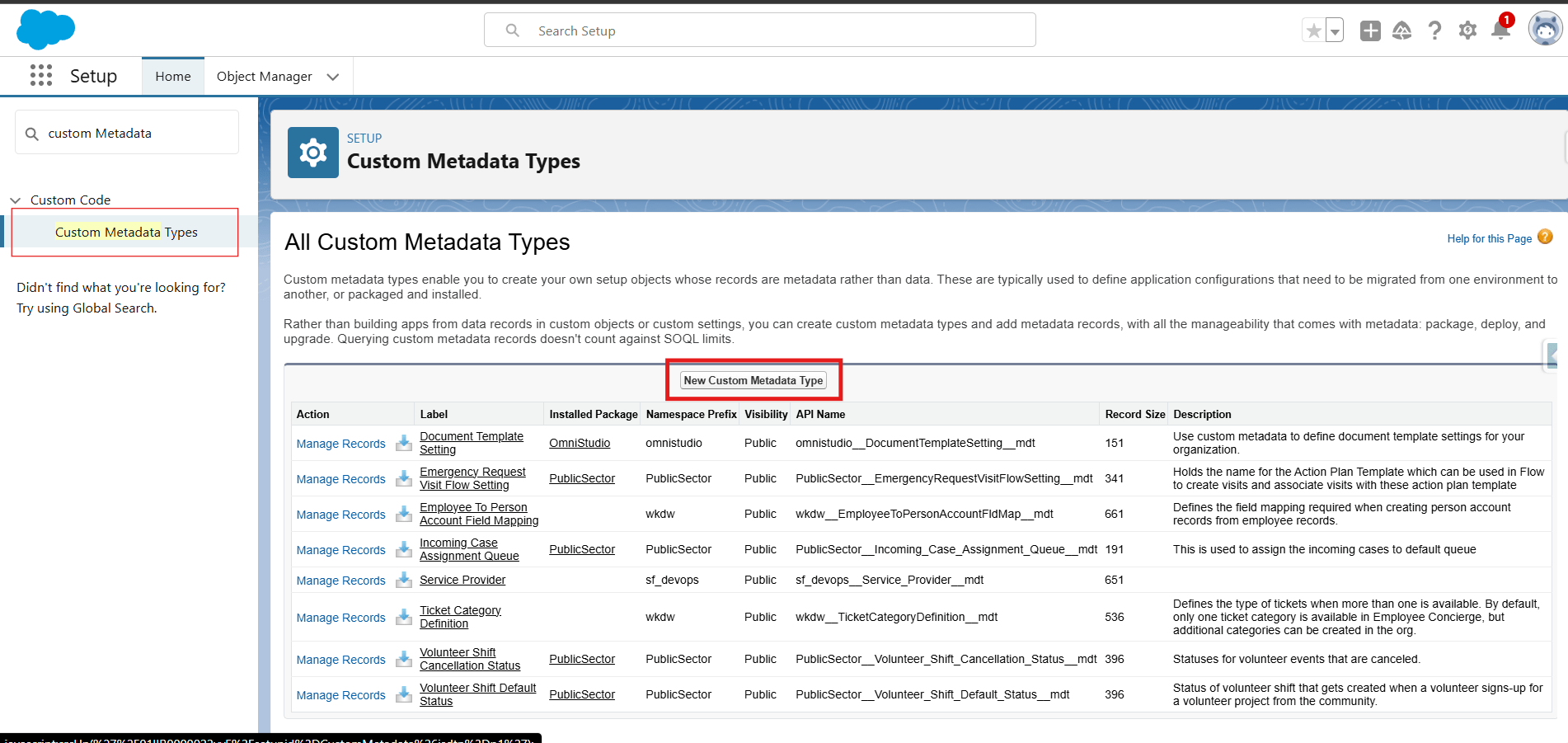Open Service Provider label link
The image size is (1568, 743).
pyautogui.click(x=462, y=580)
